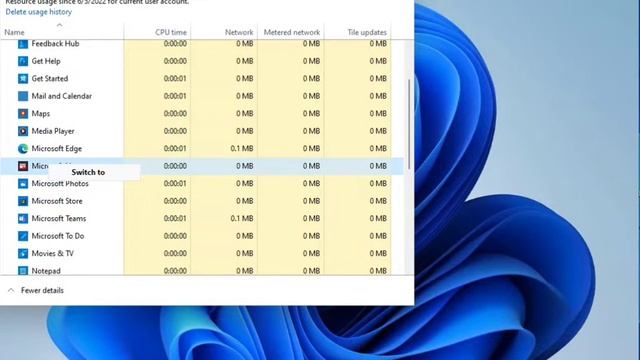
Task: Select the Microsoft Photos row name
Action: (60, 184)
